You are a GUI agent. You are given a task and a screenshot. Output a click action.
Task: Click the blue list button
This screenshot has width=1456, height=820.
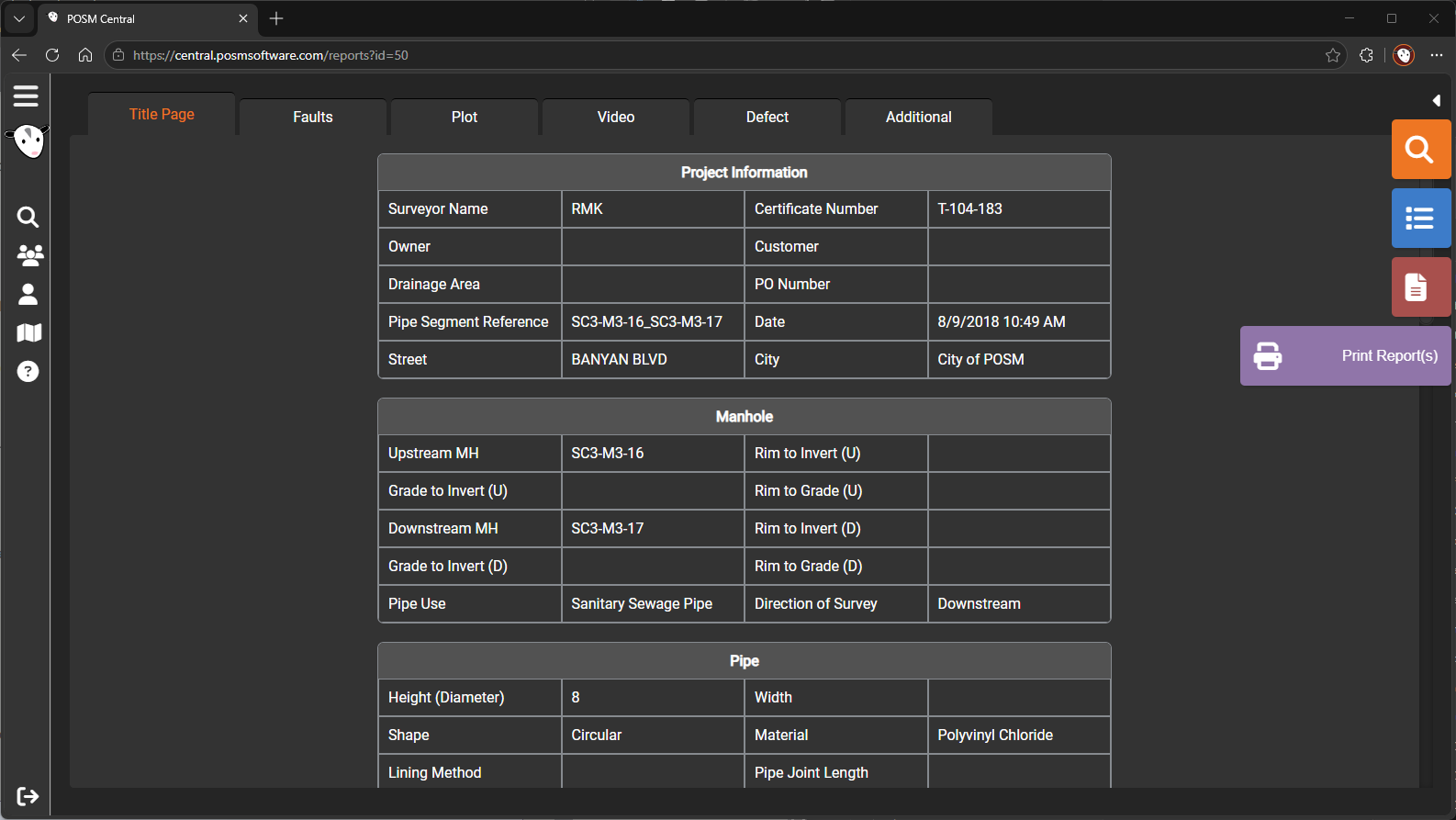(1420, 218)
